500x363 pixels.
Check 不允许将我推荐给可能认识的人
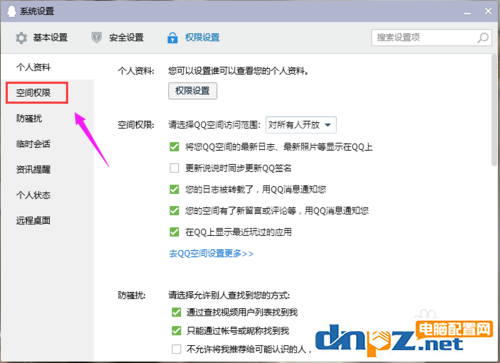(176, 349)
